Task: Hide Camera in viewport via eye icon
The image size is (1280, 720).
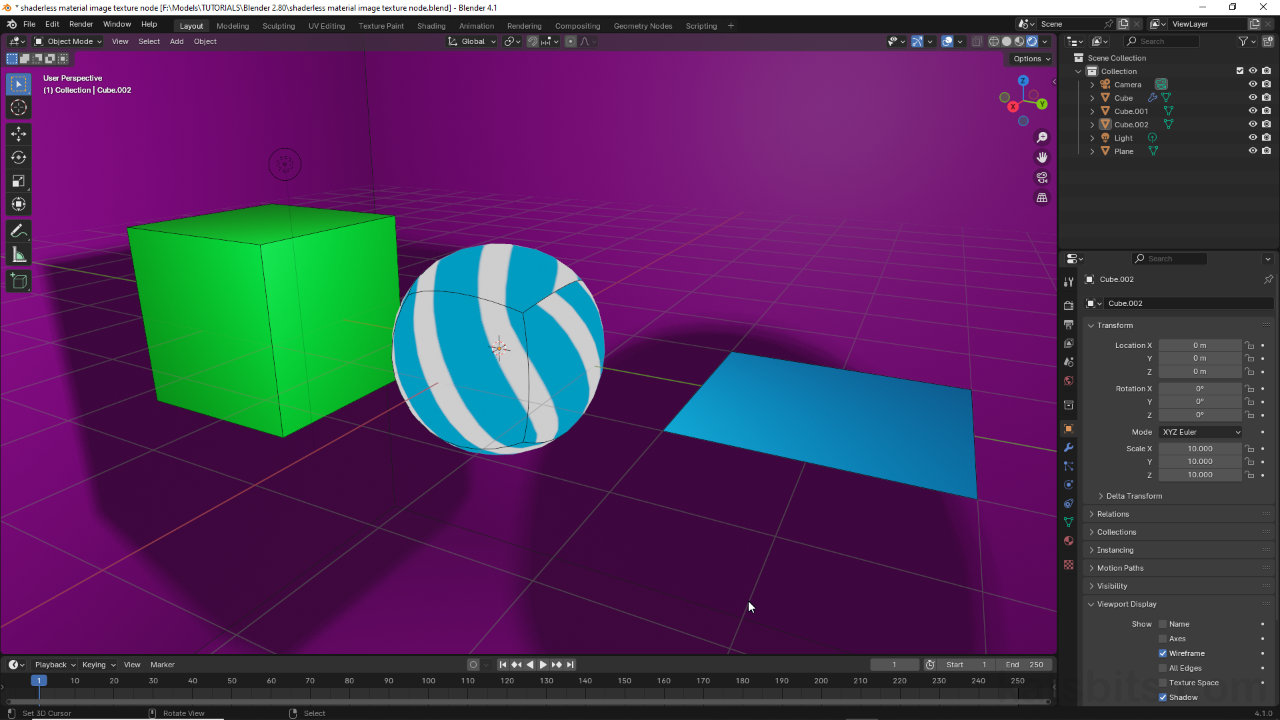Action: point(1253,84)
